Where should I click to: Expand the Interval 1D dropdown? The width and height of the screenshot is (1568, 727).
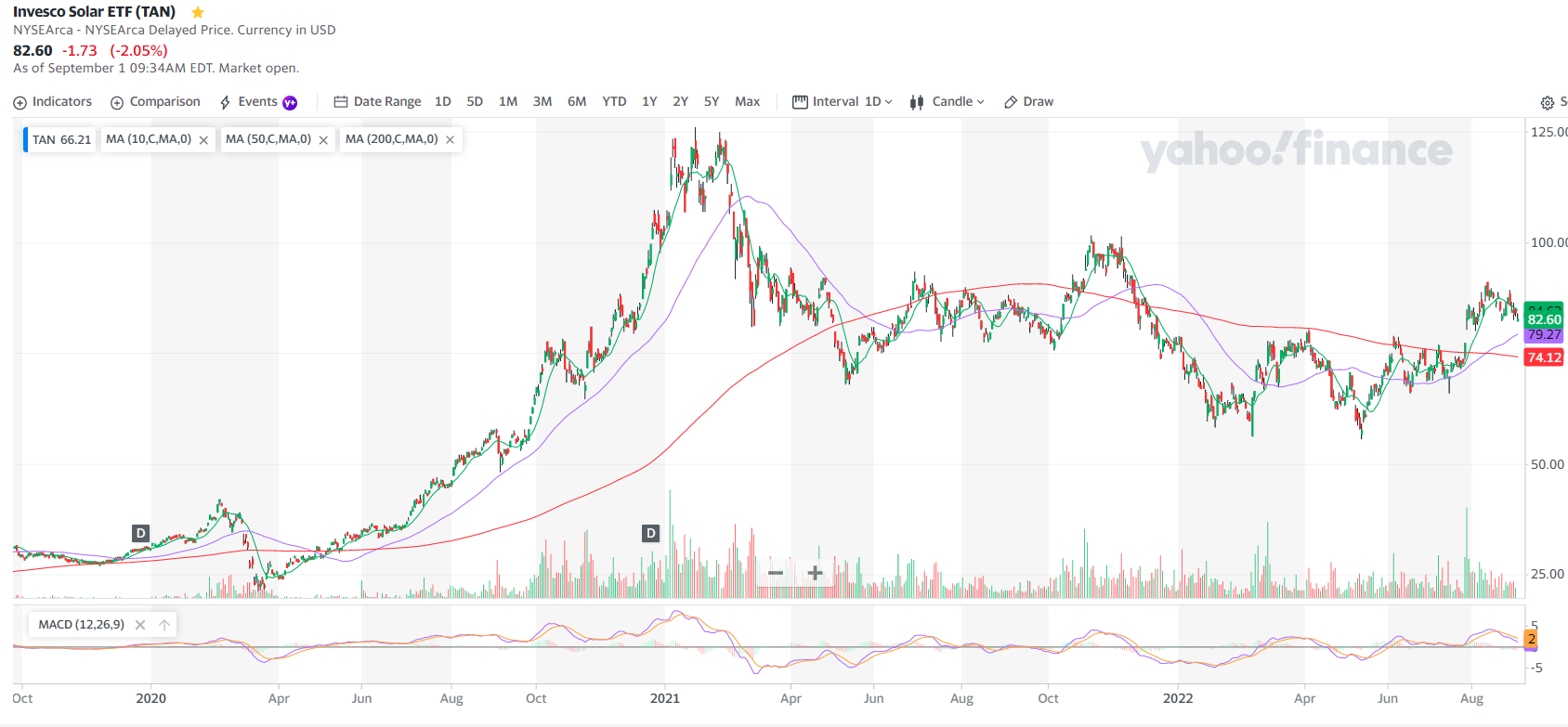click(843, 102)
